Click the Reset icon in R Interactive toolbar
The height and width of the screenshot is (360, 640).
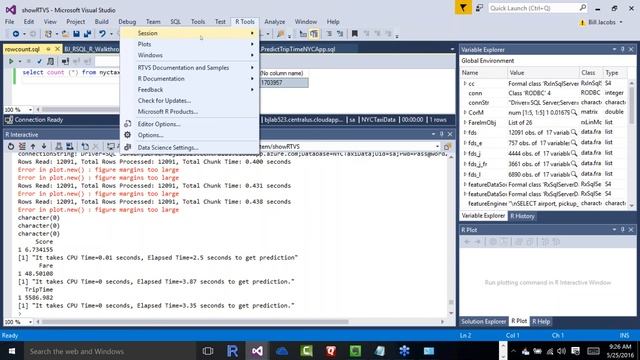point(11,146)
